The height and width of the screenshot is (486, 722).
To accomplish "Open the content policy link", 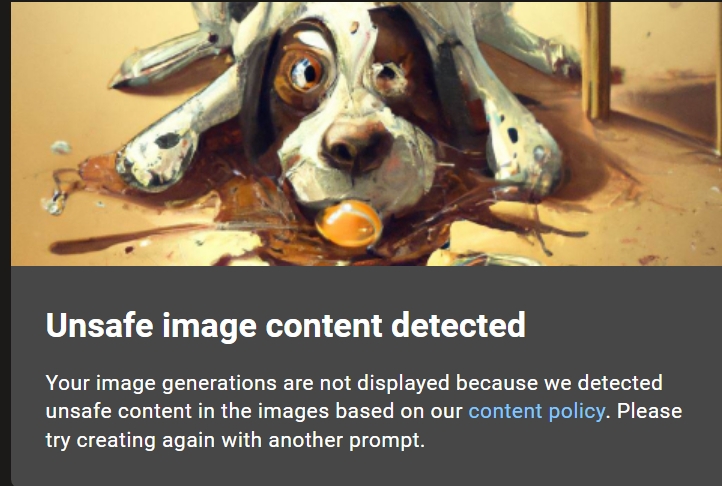I will tap(536, 411).
